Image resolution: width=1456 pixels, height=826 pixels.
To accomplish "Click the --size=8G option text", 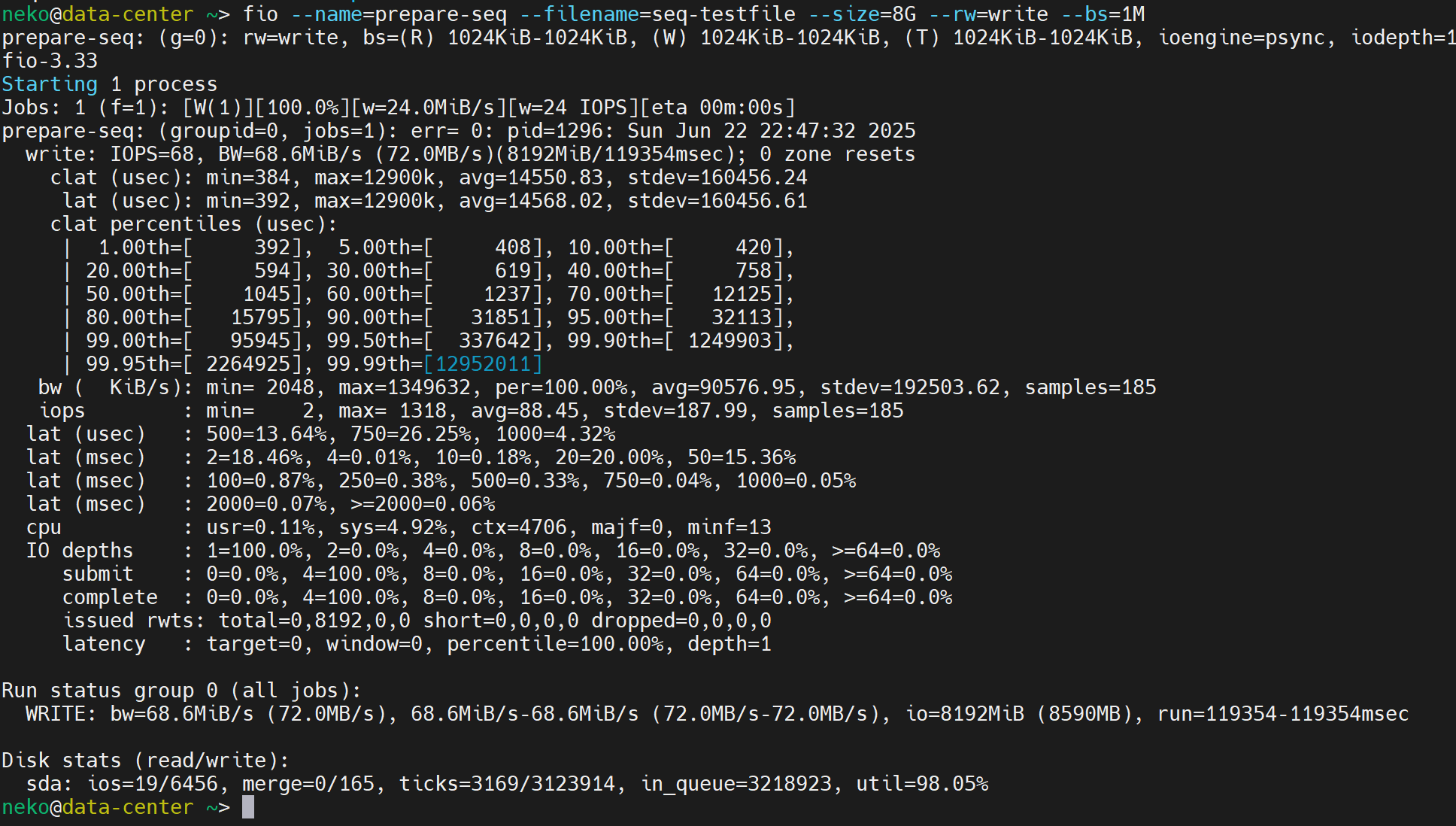I will tap(863, 14).
